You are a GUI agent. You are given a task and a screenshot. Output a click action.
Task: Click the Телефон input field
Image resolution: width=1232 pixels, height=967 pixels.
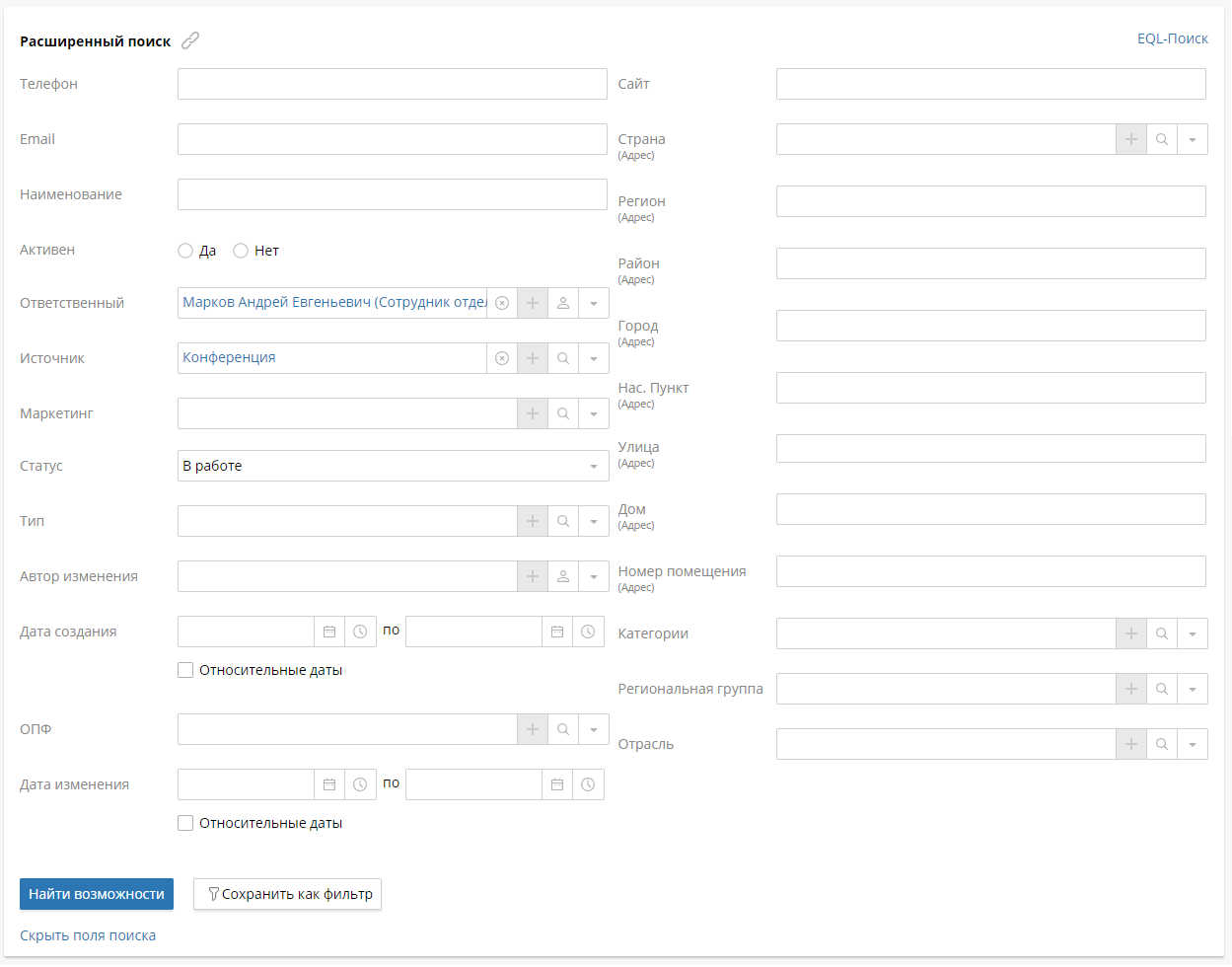[392, 84]
